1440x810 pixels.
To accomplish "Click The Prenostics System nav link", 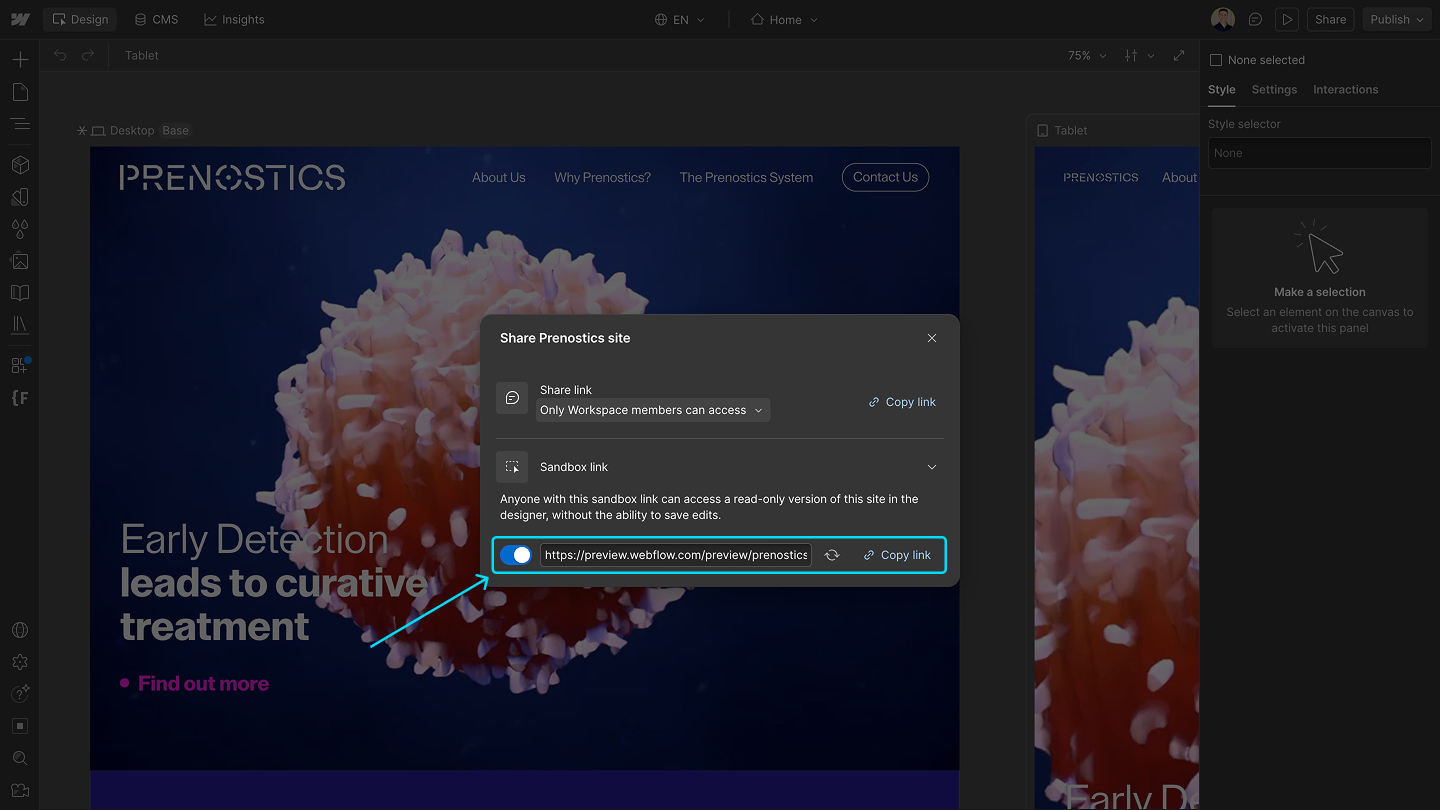I will (x=746, y=177).
